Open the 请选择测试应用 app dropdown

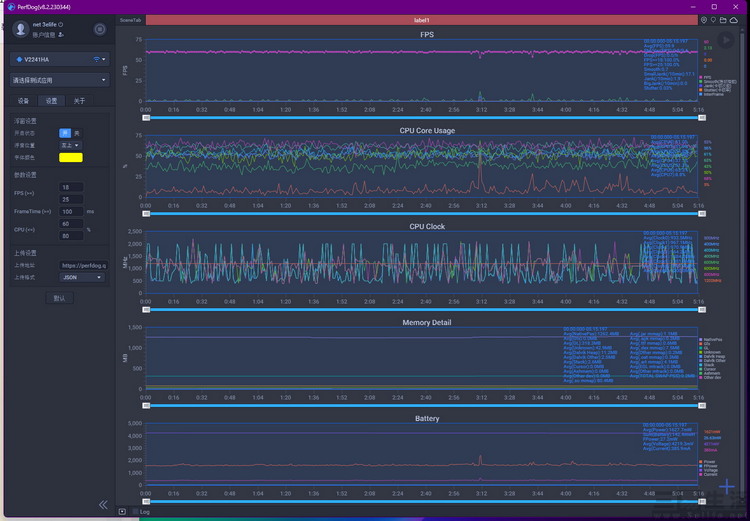click(x=59, y=80)
